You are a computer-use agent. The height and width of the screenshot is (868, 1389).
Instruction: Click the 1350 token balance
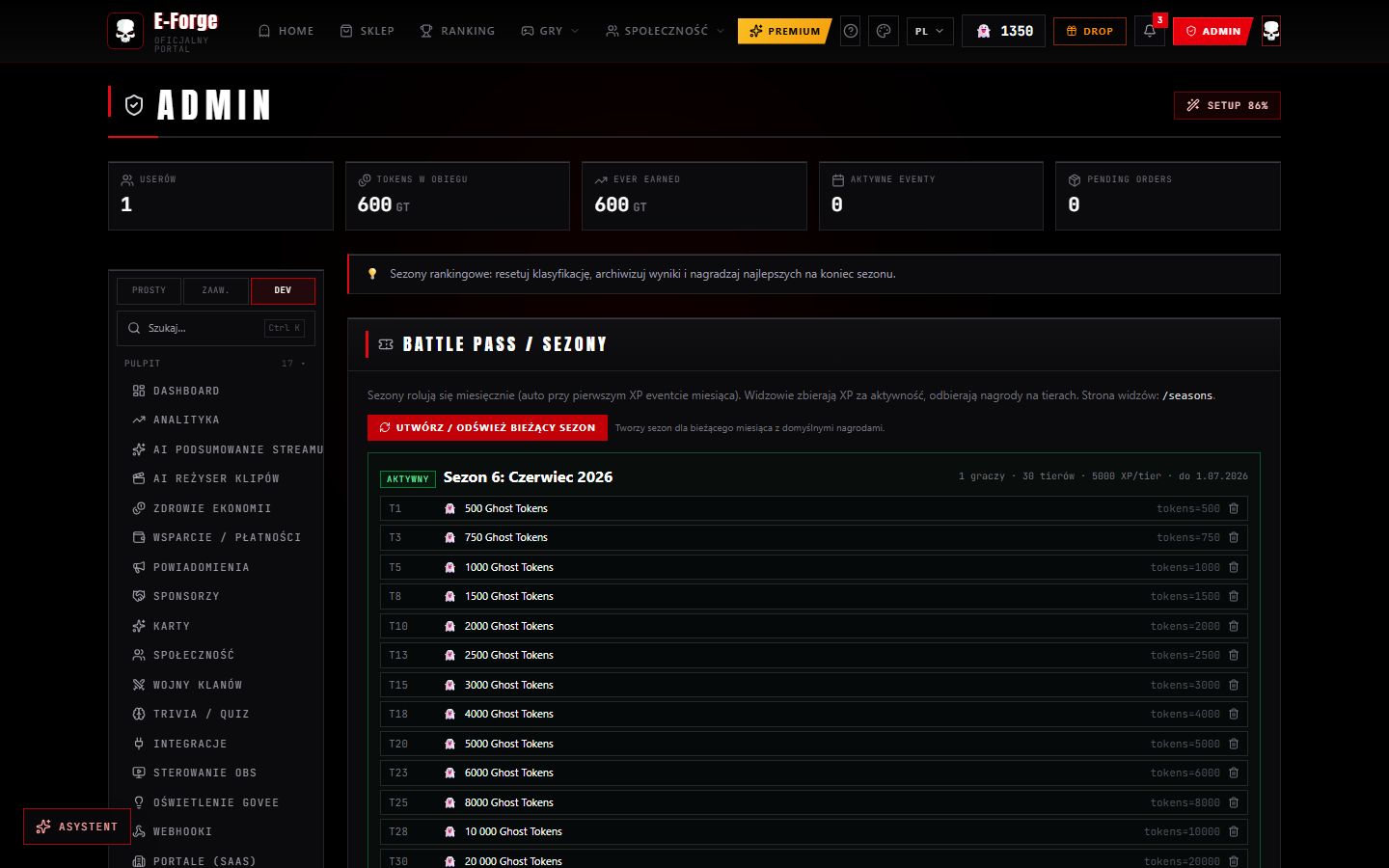pos(1003,31)
